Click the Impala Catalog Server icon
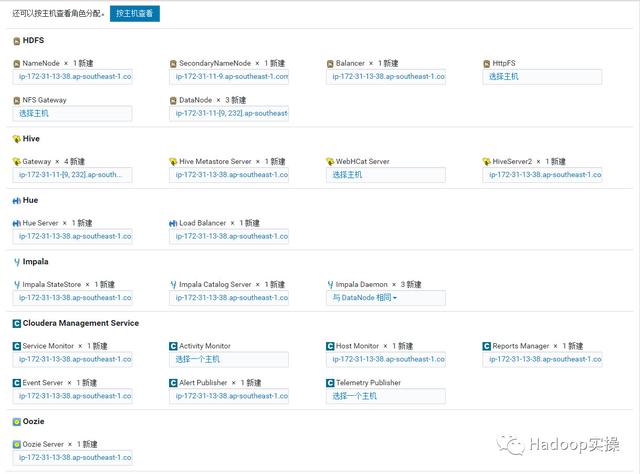Screen dimensions: 640x474 coord(173,285)
